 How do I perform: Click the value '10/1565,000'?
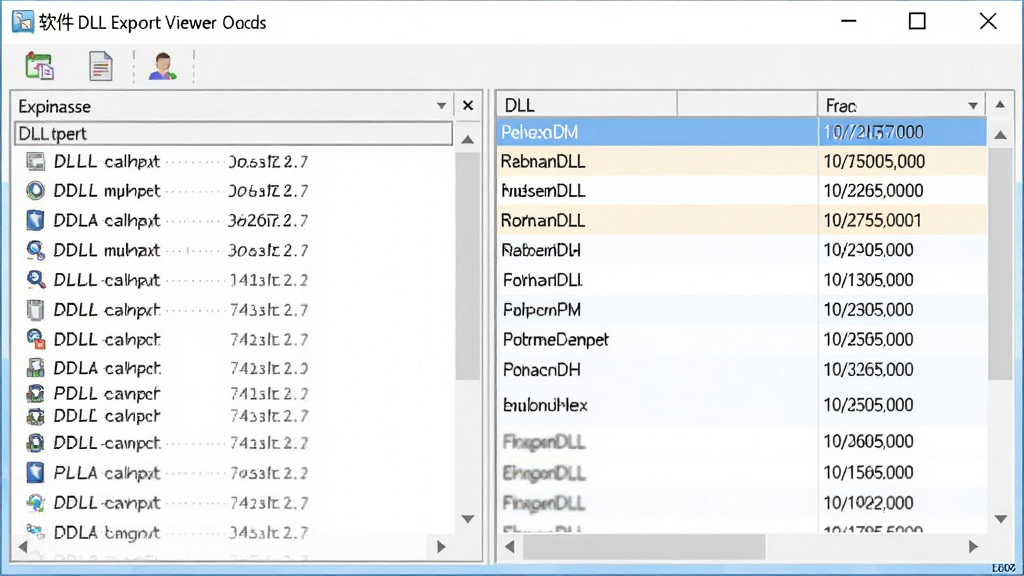tap(868, 472)
